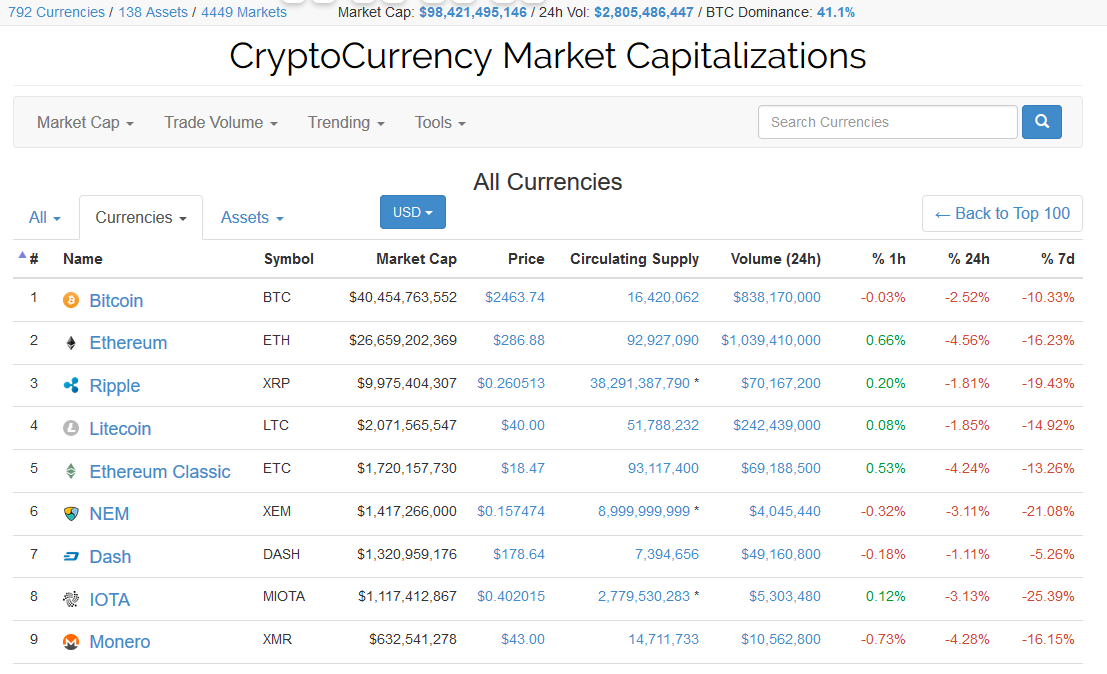Open the Ethereum currency link
Viewport: 1107px width, 674px height.
click(128, 343)
